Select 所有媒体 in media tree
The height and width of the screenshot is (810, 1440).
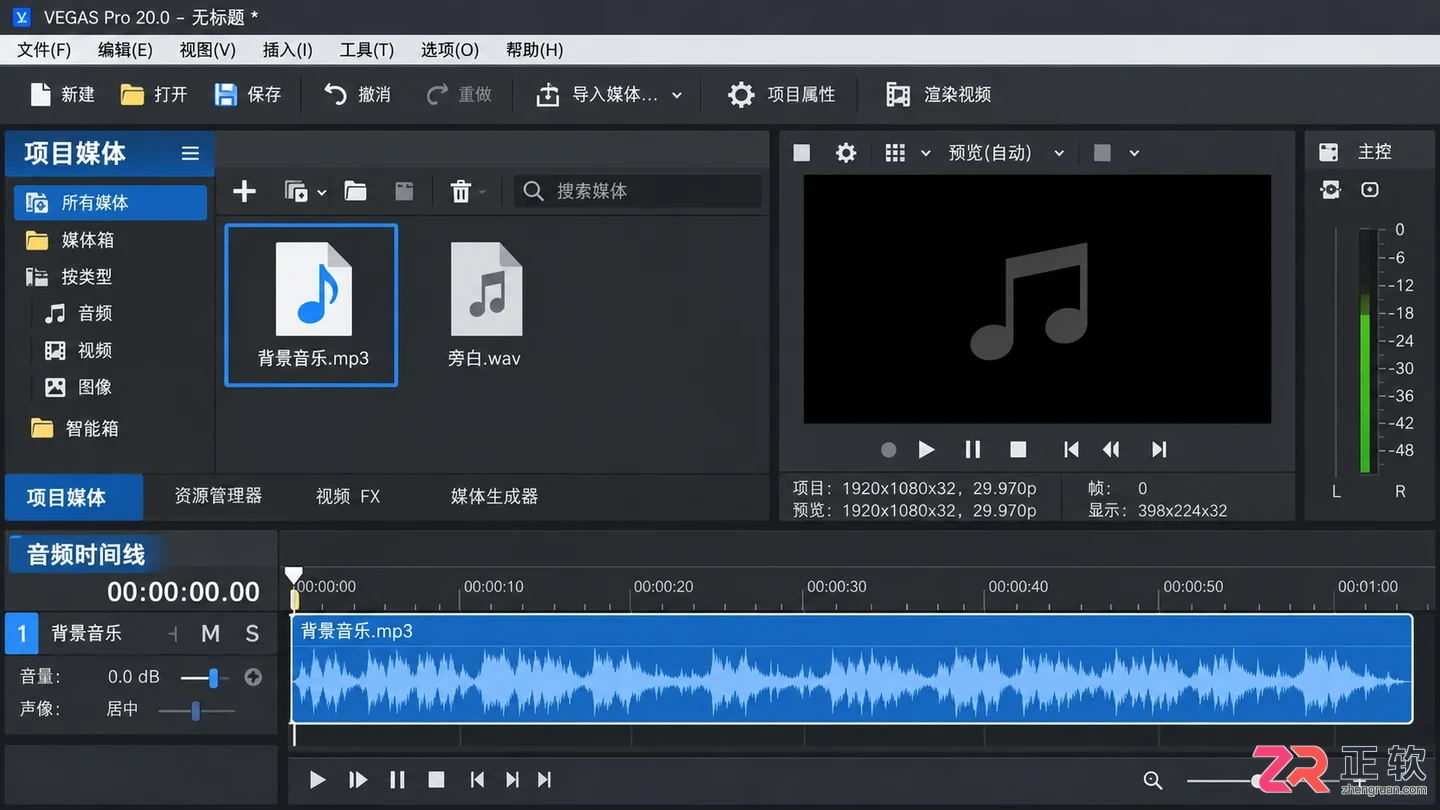(110, 203)
